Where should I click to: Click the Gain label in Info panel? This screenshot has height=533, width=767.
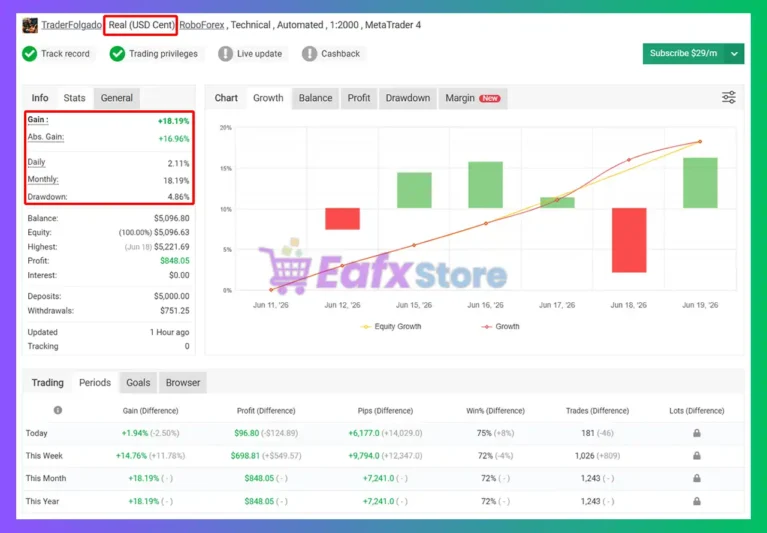pyautogui.click(x=38, y=120)
